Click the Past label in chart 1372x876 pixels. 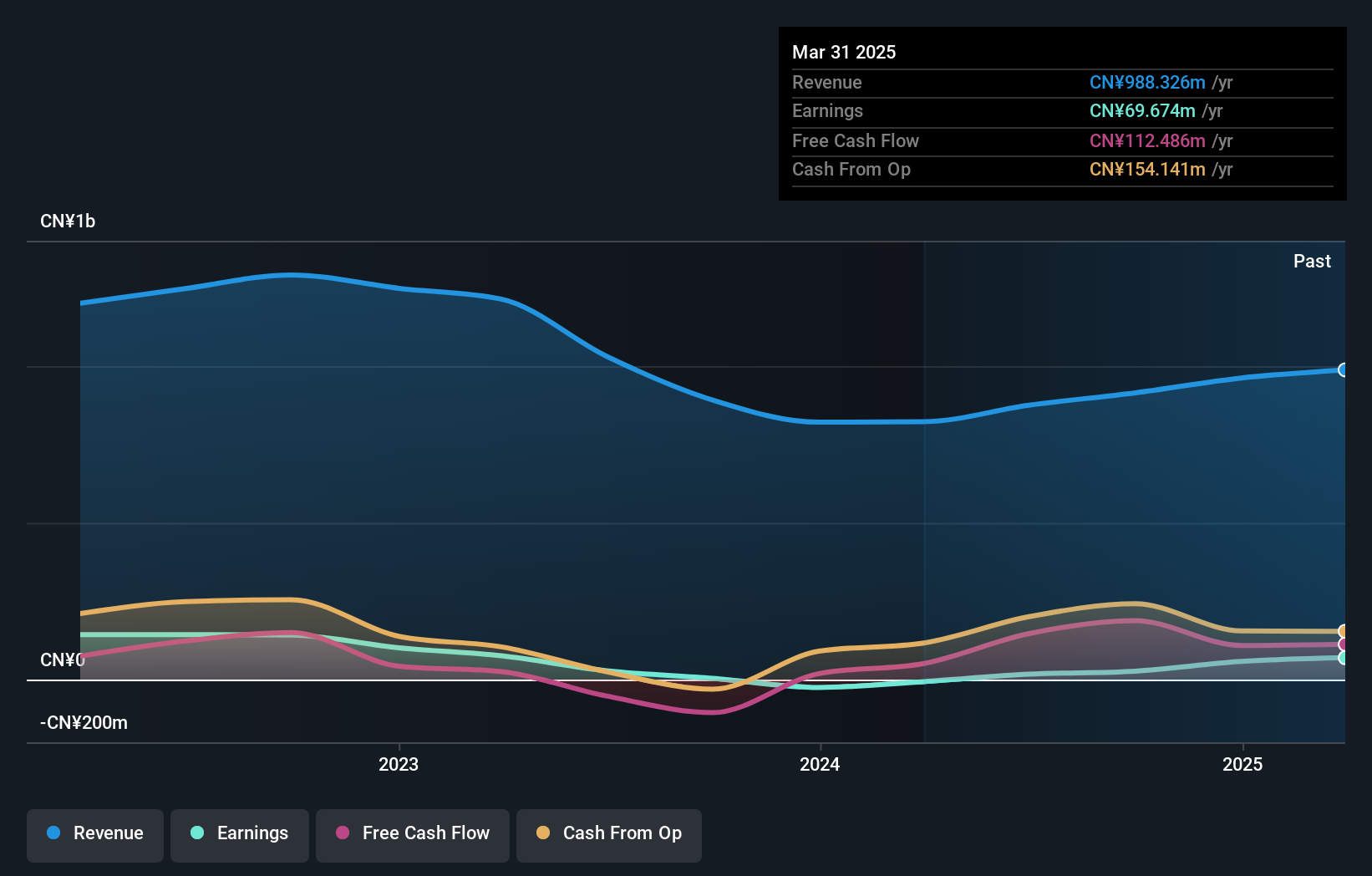click(x=1312, y=261)
